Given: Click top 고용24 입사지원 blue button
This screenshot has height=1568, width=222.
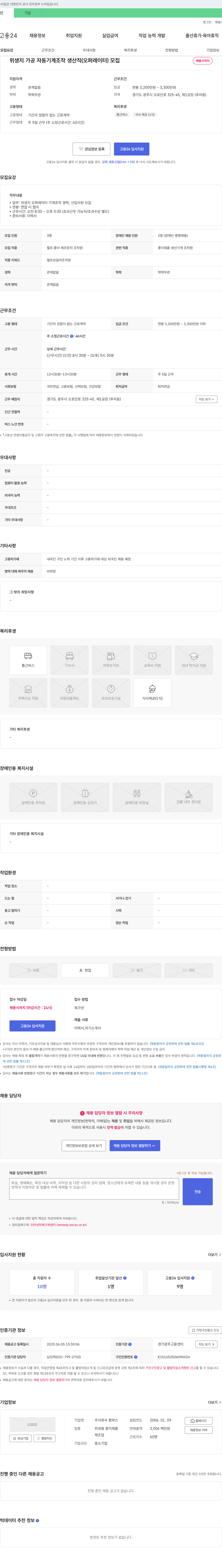Looking at the screenshot, I should (x=132, y=149).
